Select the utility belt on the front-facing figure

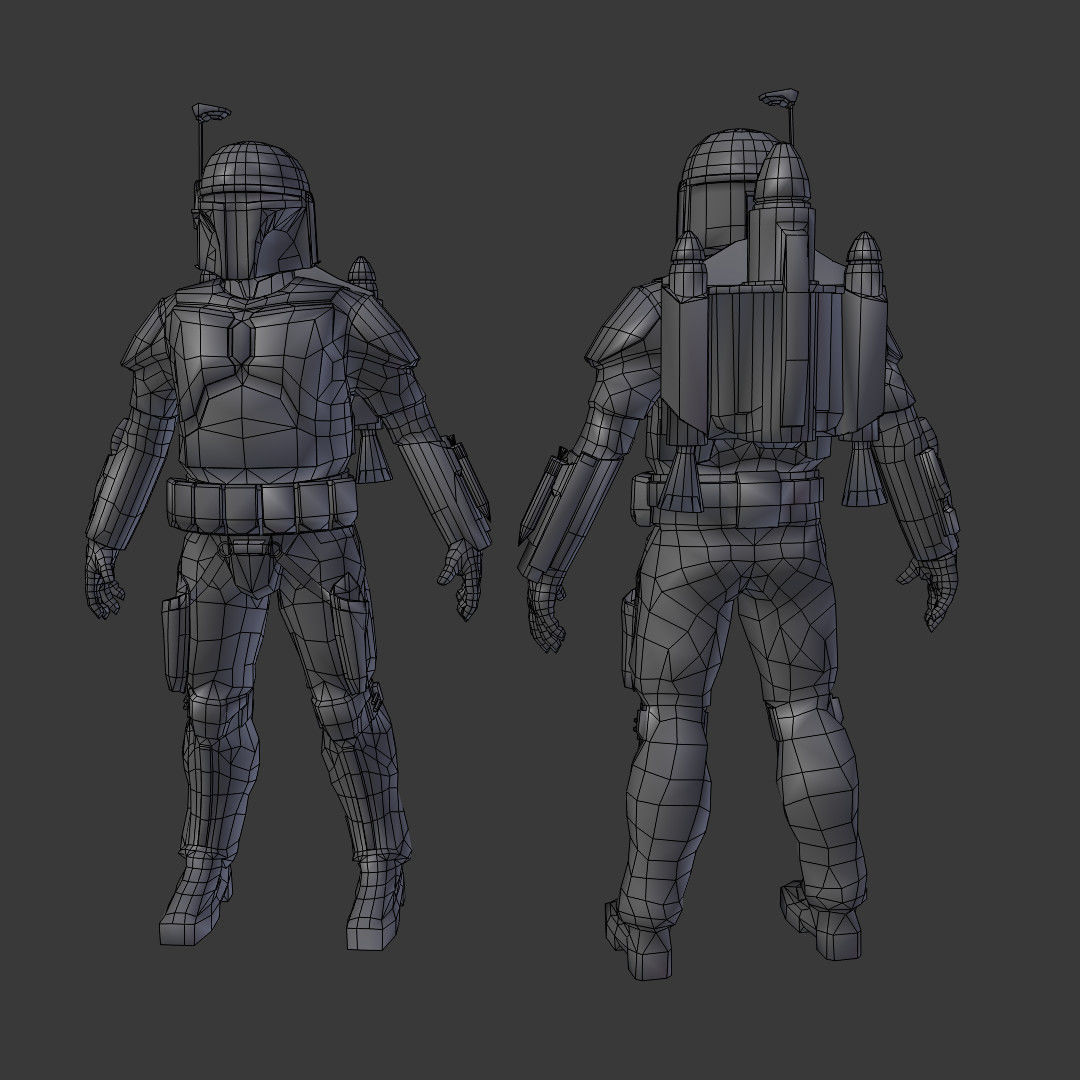click(x=262, y=506)
